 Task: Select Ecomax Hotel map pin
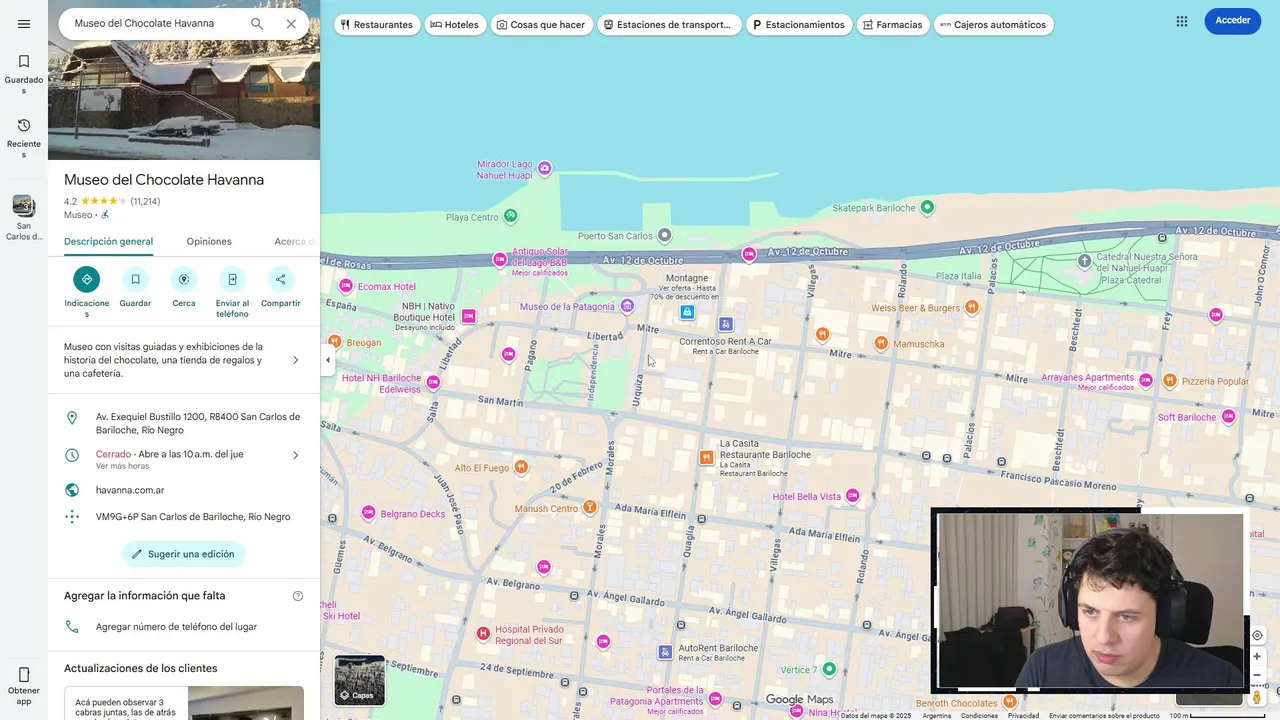pos(346,286)
